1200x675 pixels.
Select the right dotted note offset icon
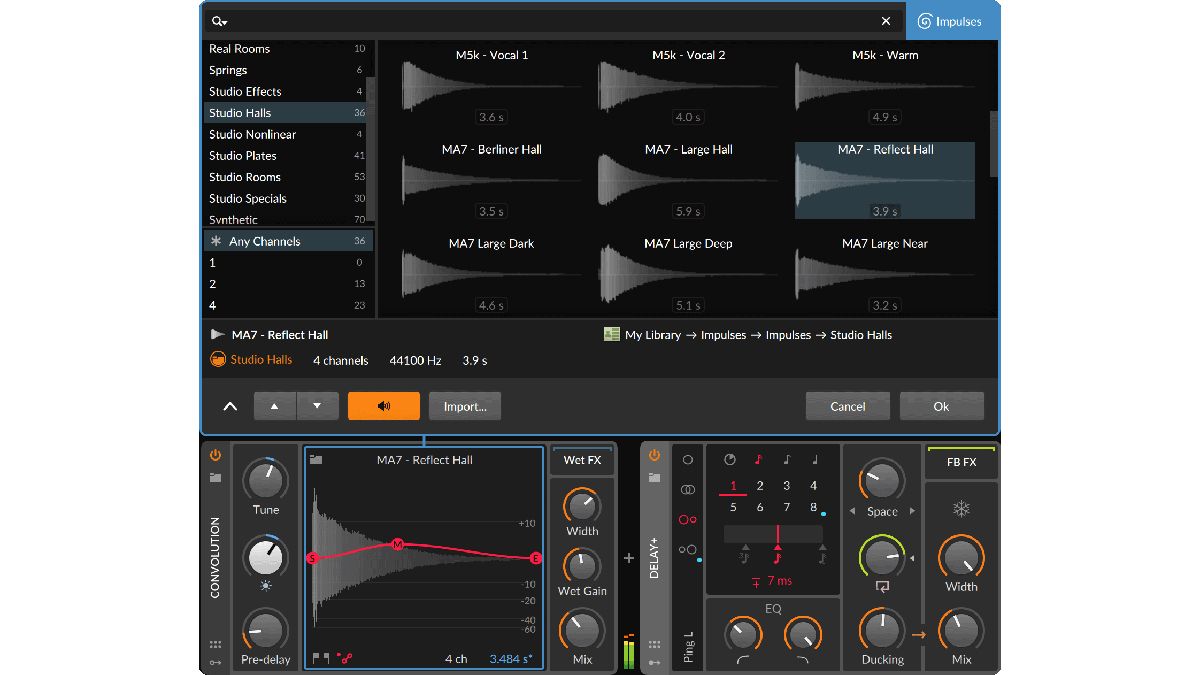click(x=822, y=554)
